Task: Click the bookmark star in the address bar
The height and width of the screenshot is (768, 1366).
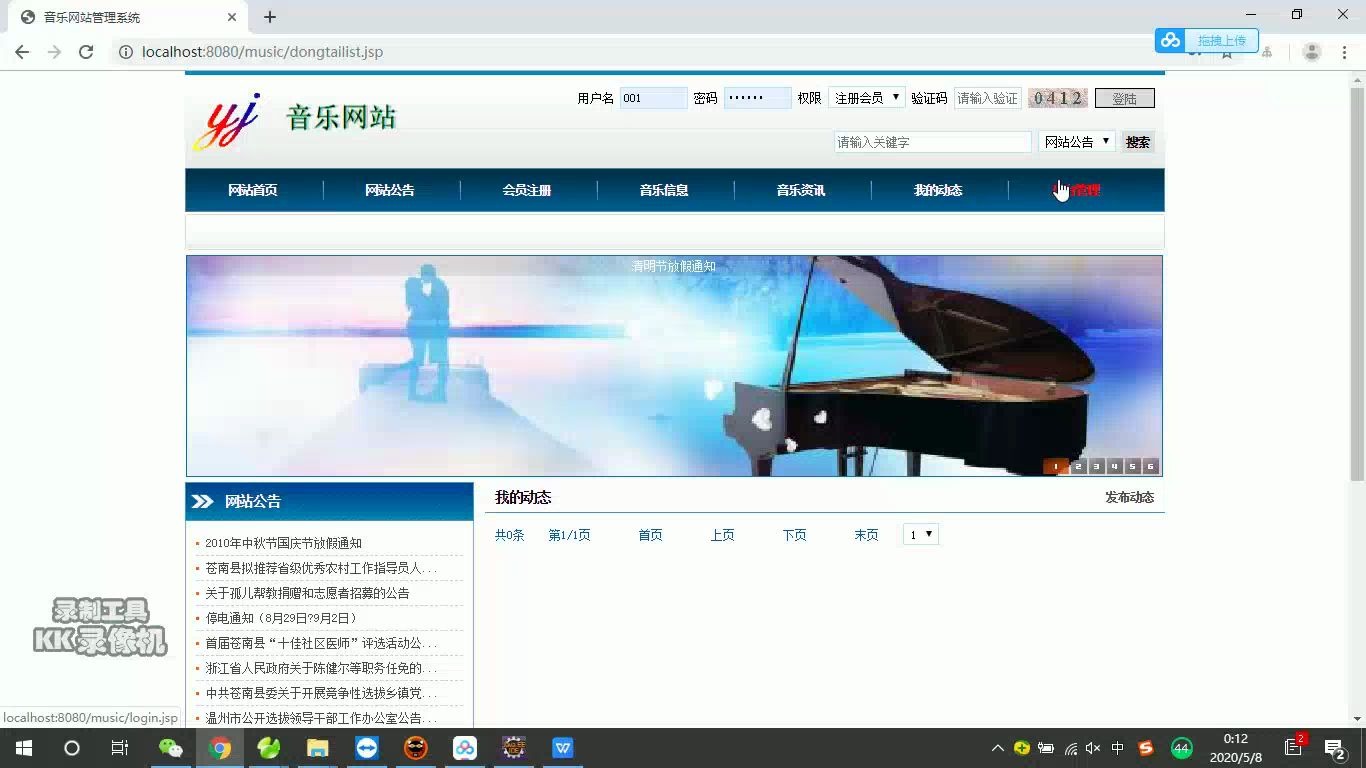Action: click(1226, 51)
